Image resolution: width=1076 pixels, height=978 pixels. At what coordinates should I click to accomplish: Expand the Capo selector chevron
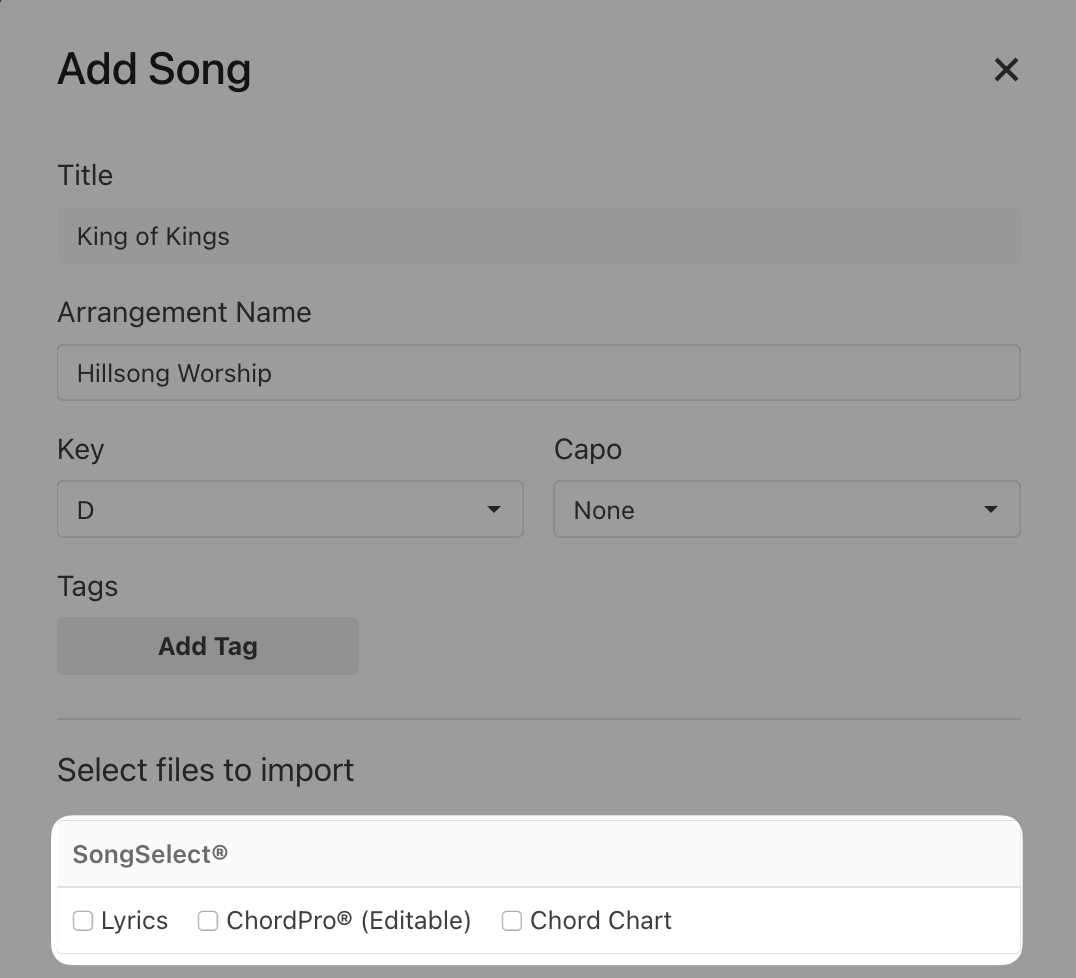[990, 509]
